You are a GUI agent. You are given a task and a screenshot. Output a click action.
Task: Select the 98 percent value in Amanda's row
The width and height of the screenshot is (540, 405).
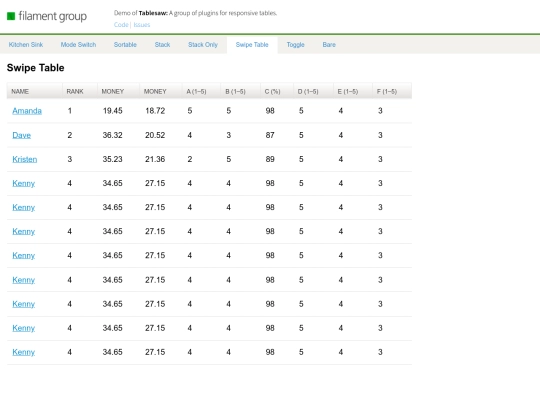[x=270, y=111]
